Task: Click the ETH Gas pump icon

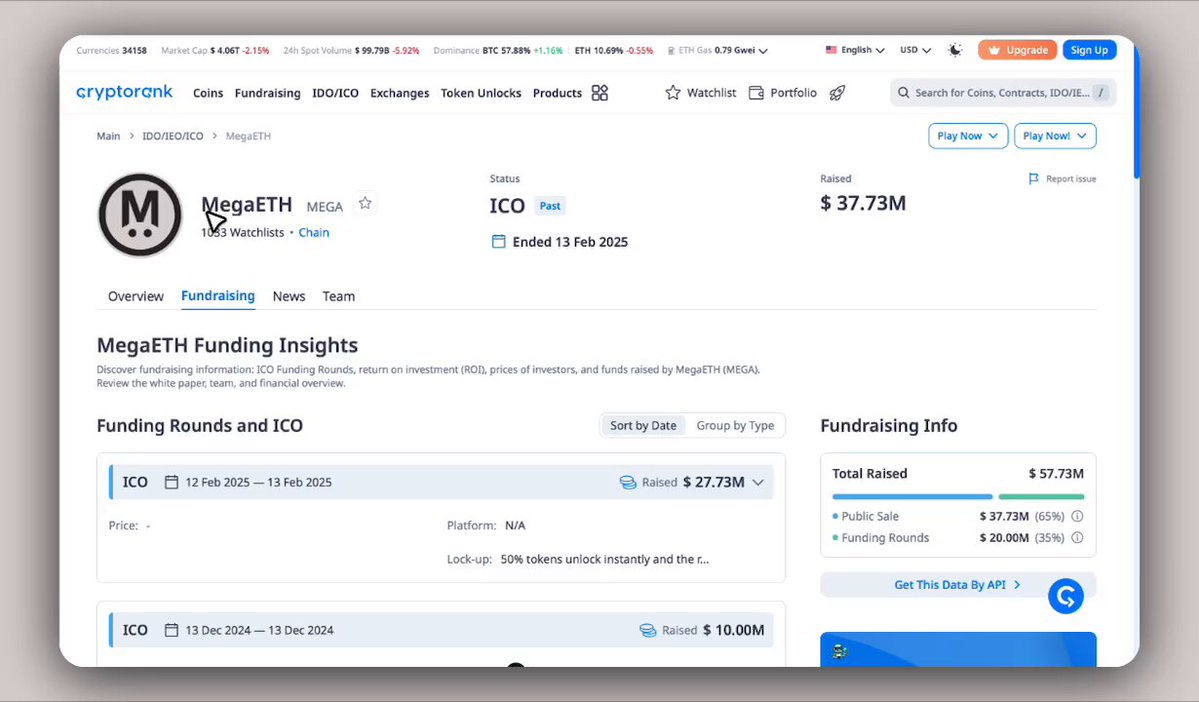Action: coord(671,50)
